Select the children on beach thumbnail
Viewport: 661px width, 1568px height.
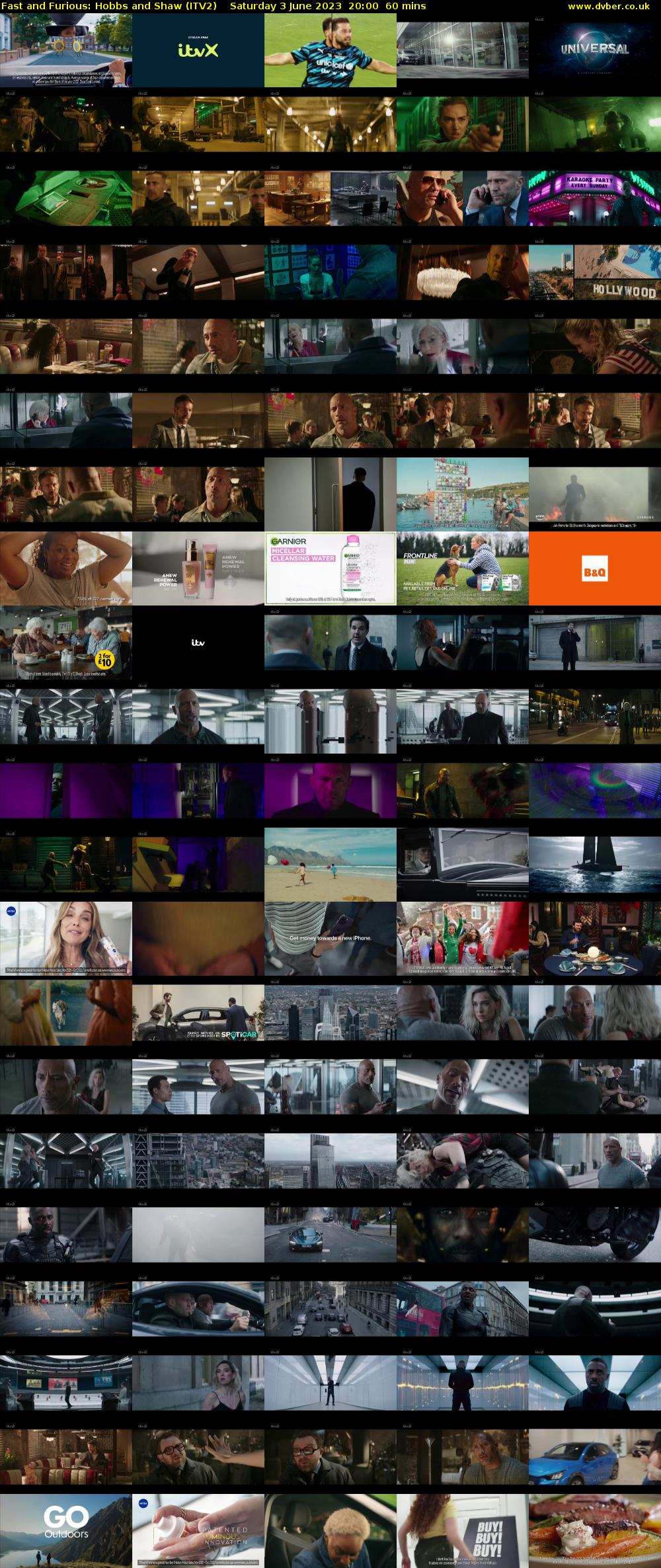(330, 865)
